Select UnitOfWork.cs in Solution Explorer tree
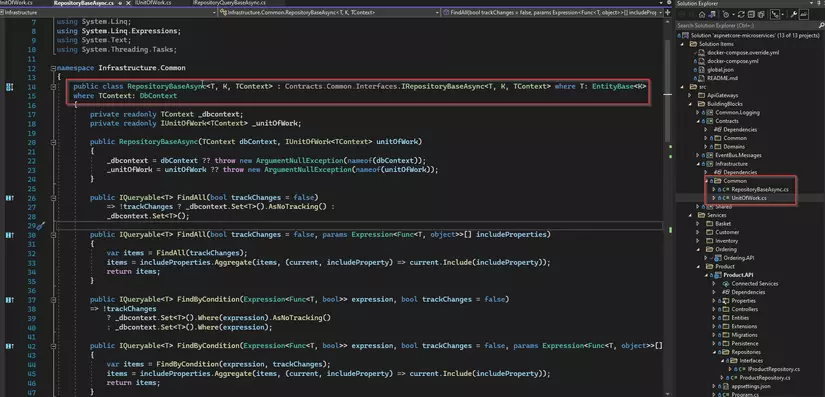Screen dimensions: 825x397 point(749,198)
